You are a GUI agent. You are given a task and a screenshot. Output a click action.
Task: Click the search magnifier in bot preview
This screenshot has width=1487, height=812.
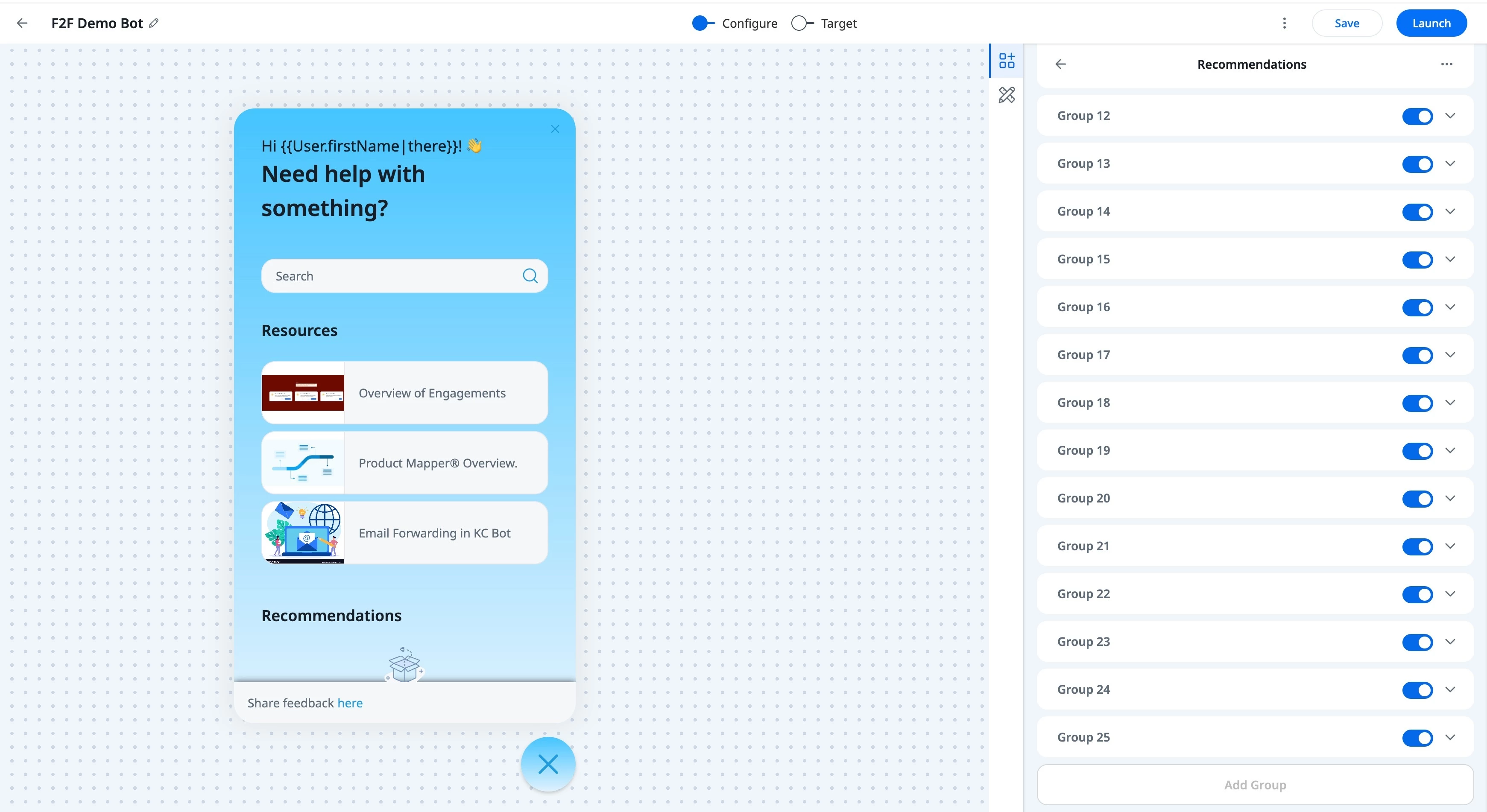530,276
